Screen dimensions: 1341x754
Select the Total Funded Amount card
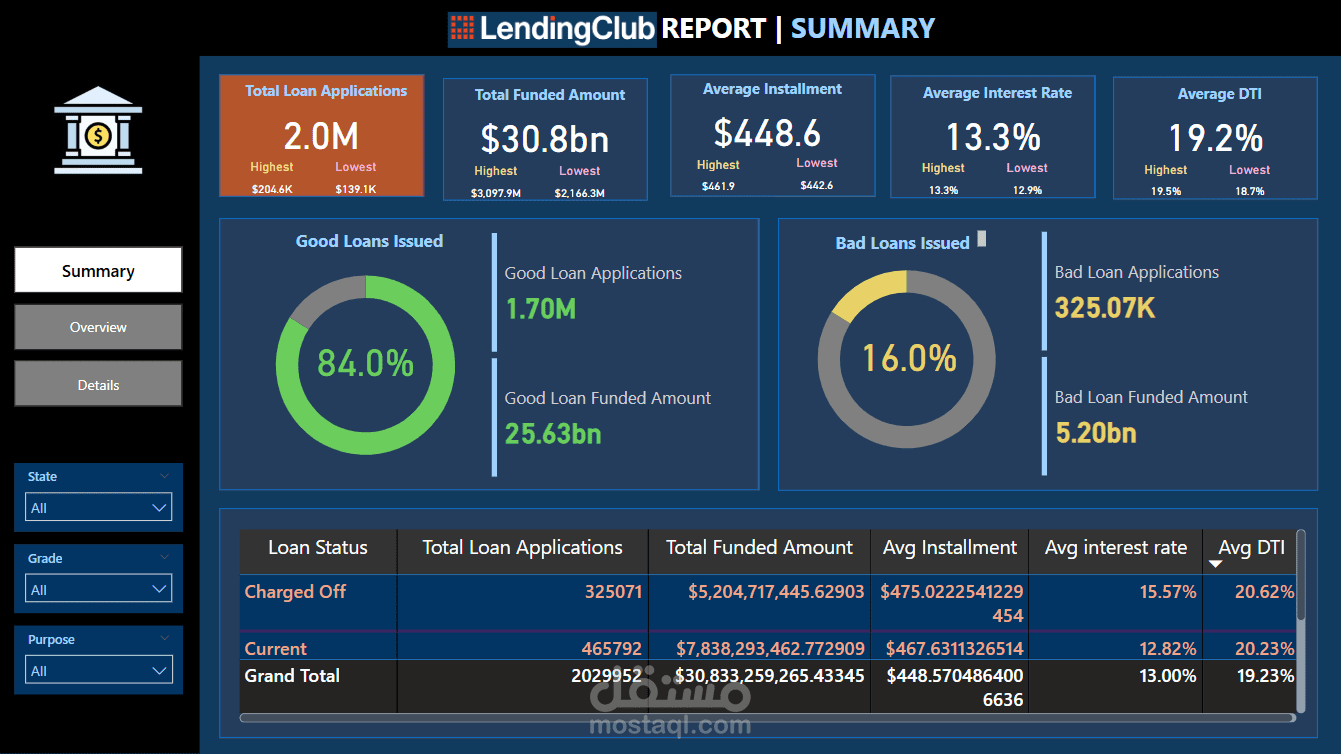545,140
